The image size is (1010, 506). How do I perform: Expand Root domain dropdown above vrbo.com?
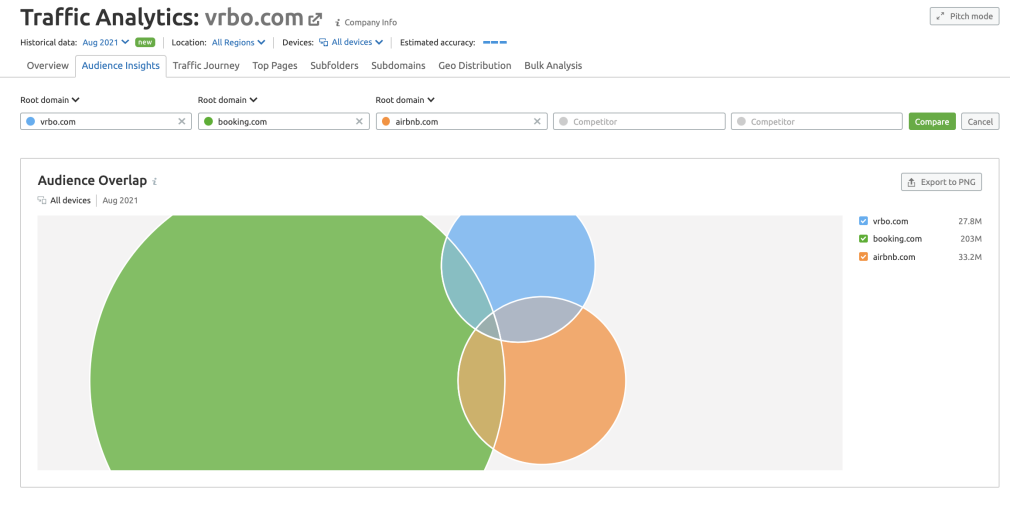click(50, 100)
